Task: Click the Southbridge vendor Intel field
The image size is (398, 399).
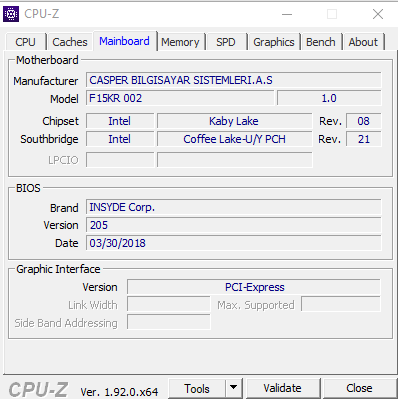Action: click(120, 139)
